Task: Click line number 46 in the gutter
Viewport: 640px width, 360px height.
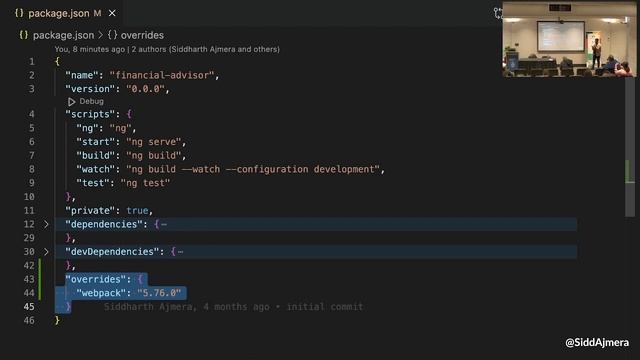Action: click(29, 321)
